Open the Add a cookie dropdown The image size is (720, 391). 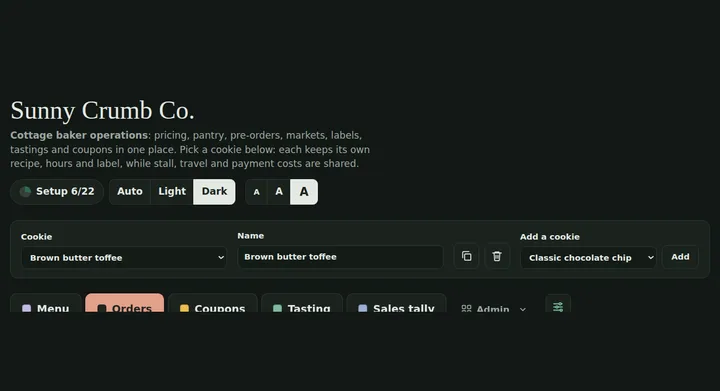588,257
